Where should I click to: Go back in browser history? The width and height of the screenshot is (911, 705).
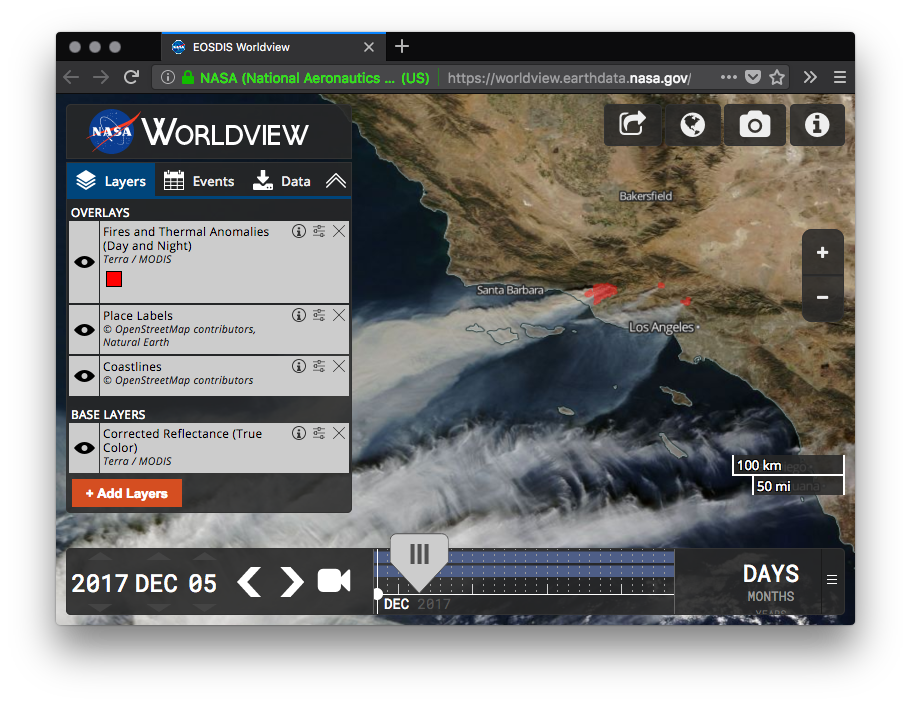click(71, 77)
